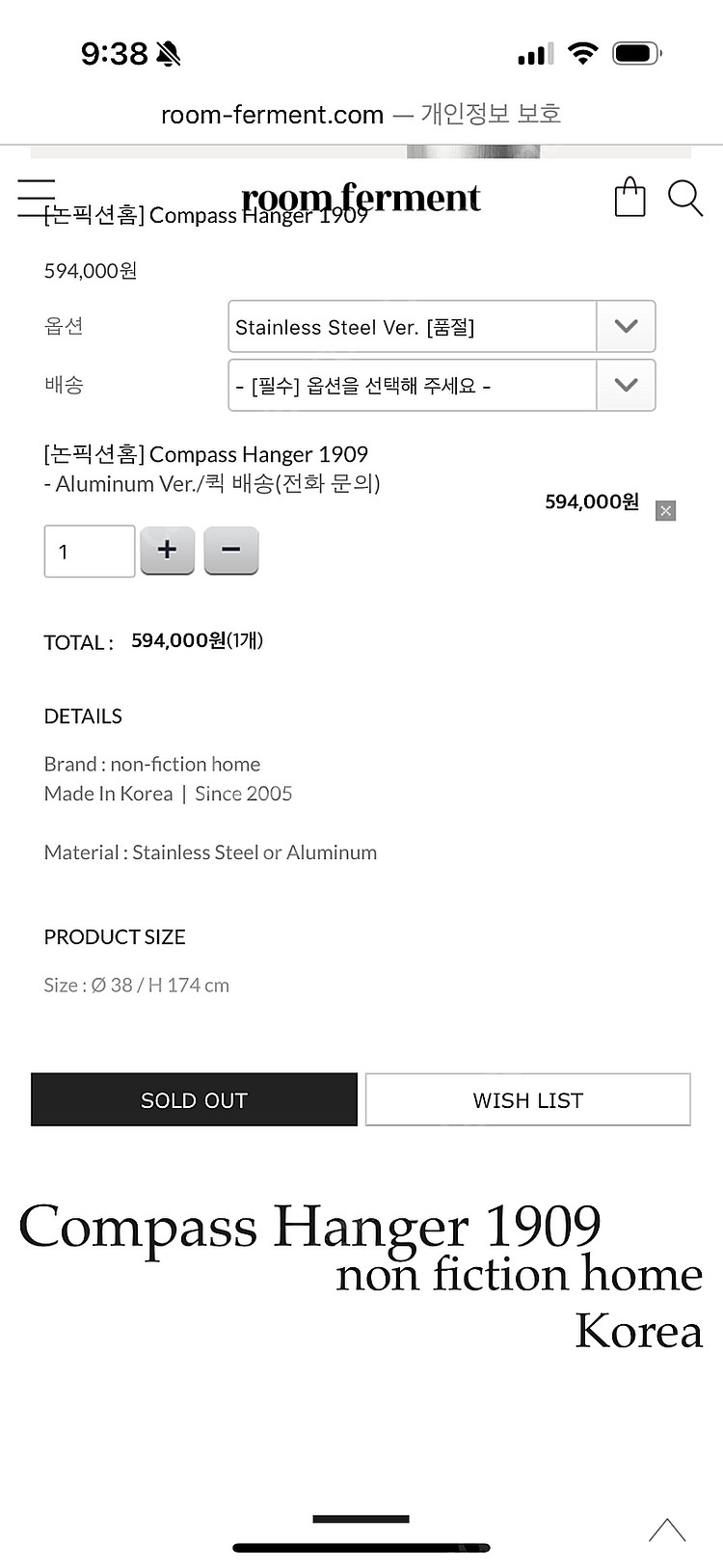Tap the battery status indicator

pos(636,53)
